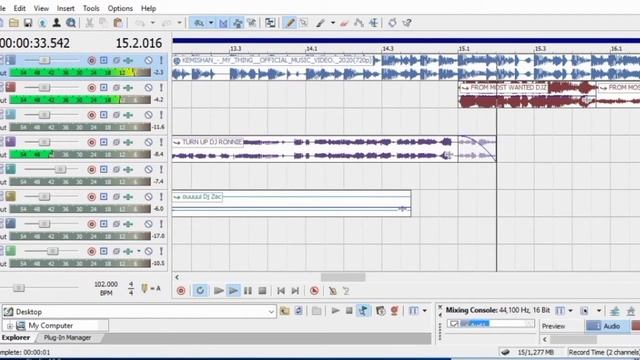Click the Undo arrow icon
This screenshot has height=360, width=640.
pyautogui.click(x=140, y=23)
